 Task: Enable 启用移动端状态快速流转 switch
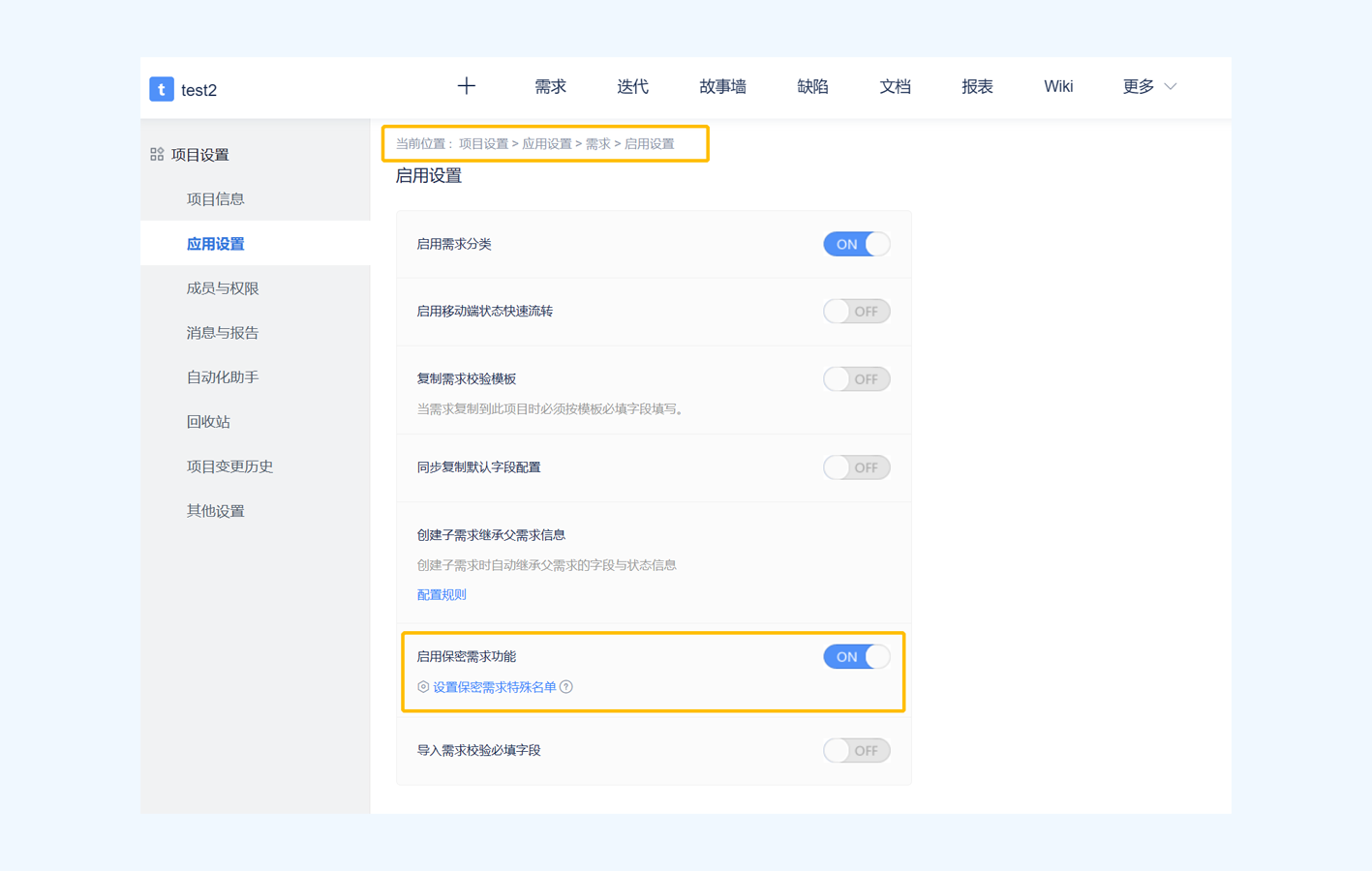[x=857, y=312]
